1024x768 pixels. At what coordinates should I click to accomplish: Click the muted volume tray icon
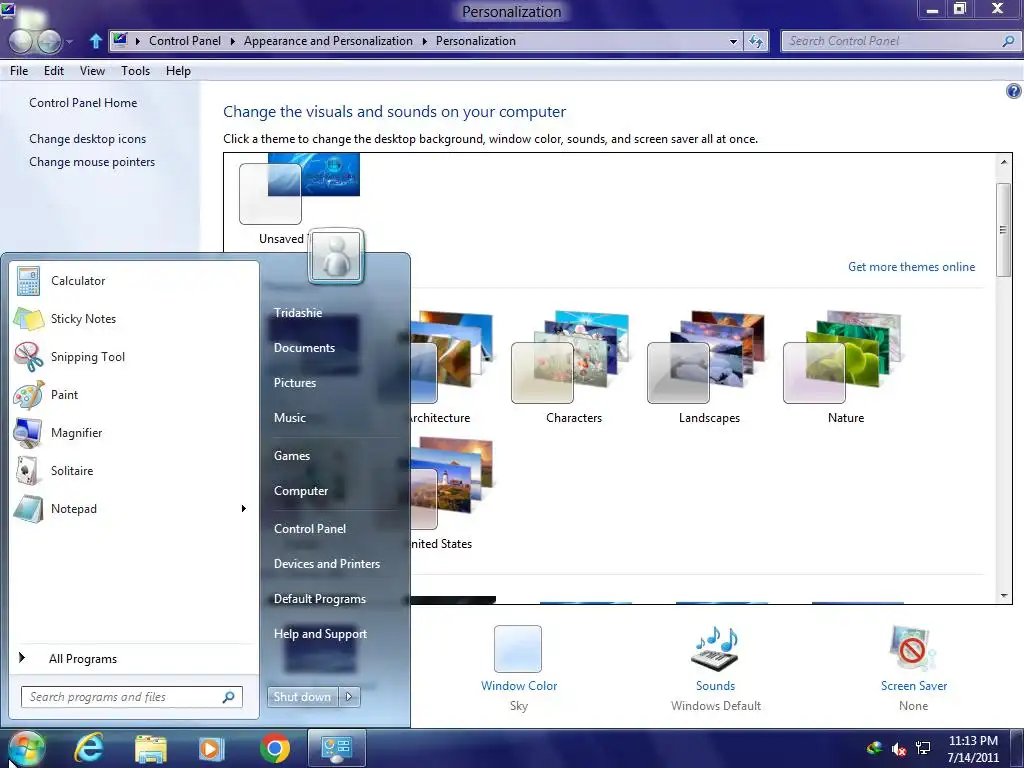[x=899, y=749]
